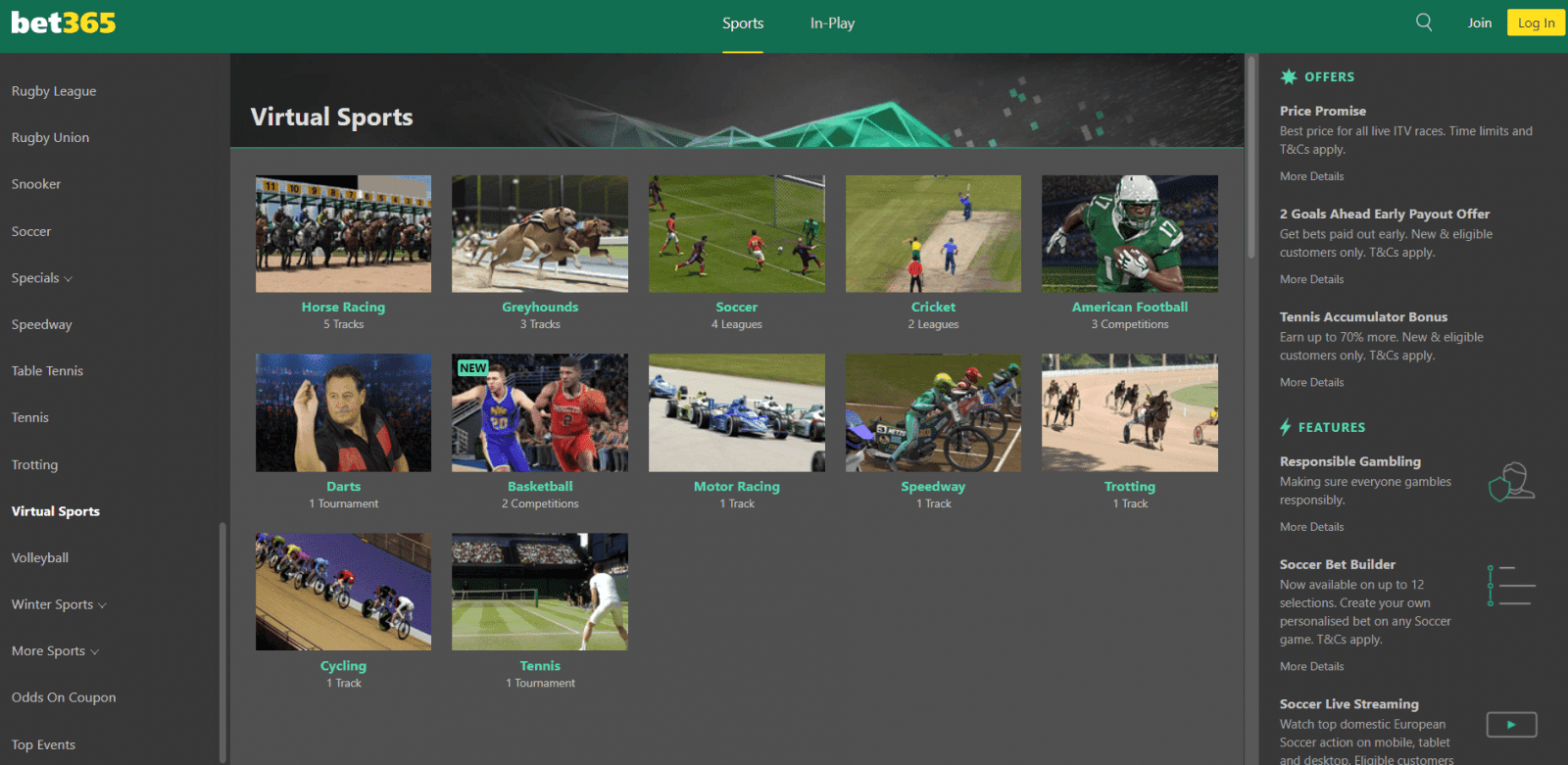Viewport: 1568px width, 765px height.
Task: Open Volleyball from the sidebar
Action: click(x=40, y=558)
